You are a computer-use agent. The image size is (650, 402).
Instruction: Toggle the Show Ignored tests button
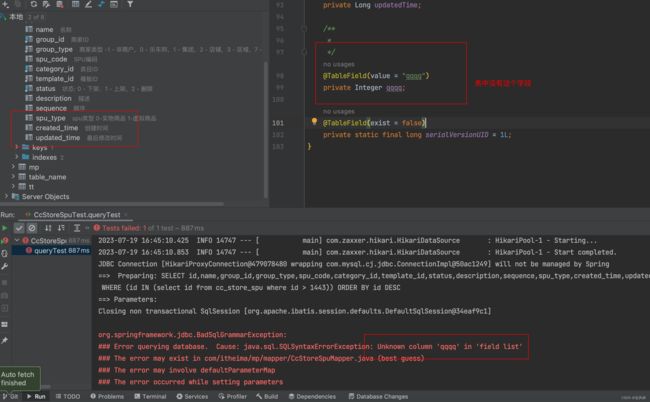point(33,228)
